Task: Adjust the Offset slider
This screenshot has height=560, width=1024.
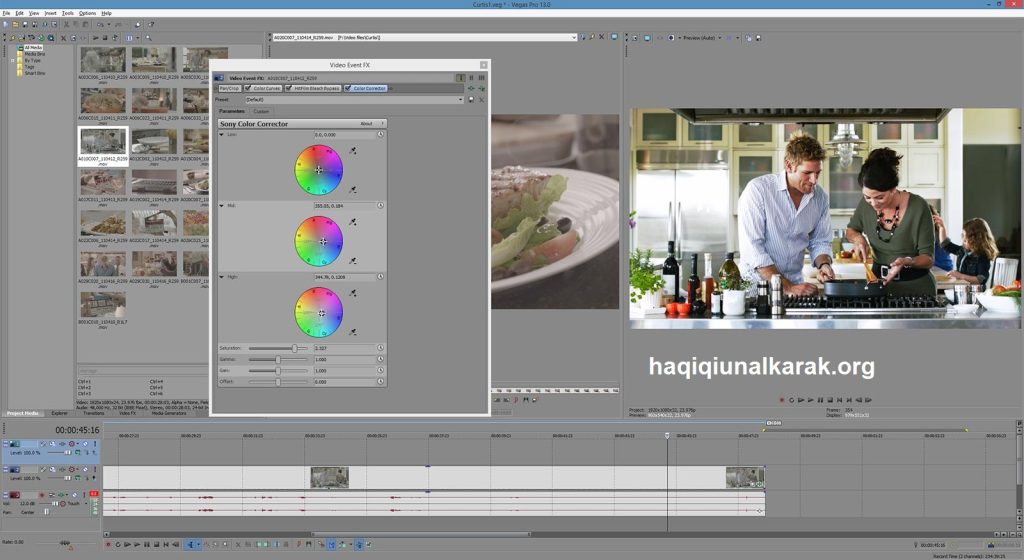Action: tap(278, 382)
